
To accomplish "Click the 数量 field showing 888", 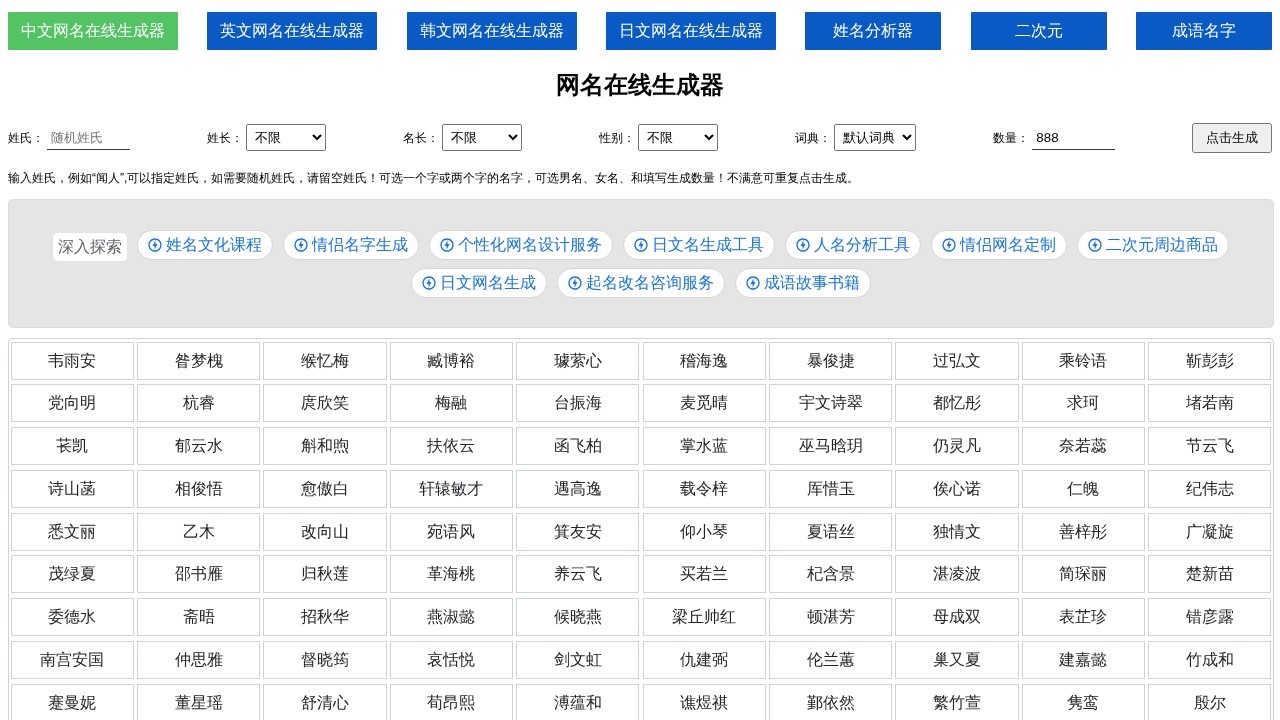I will pyautogui.click(x=1073, y=137).
